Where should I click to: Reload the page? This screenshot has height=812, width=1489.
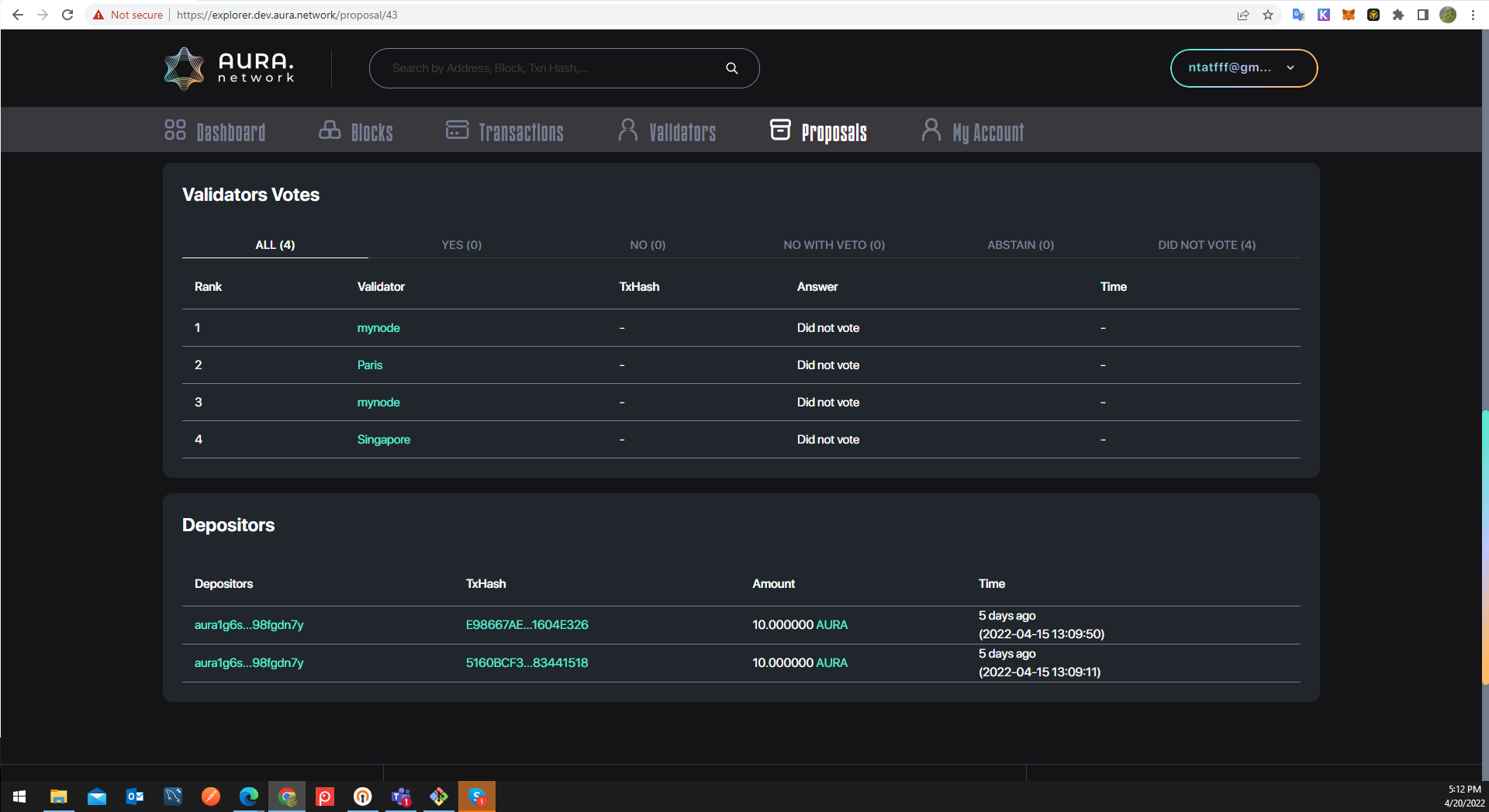[67, 15]
